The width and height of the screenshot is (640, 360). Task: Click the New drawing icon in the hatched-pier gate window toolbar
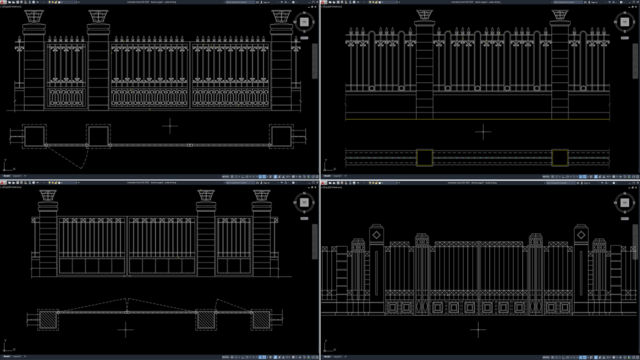pos(9,182)
